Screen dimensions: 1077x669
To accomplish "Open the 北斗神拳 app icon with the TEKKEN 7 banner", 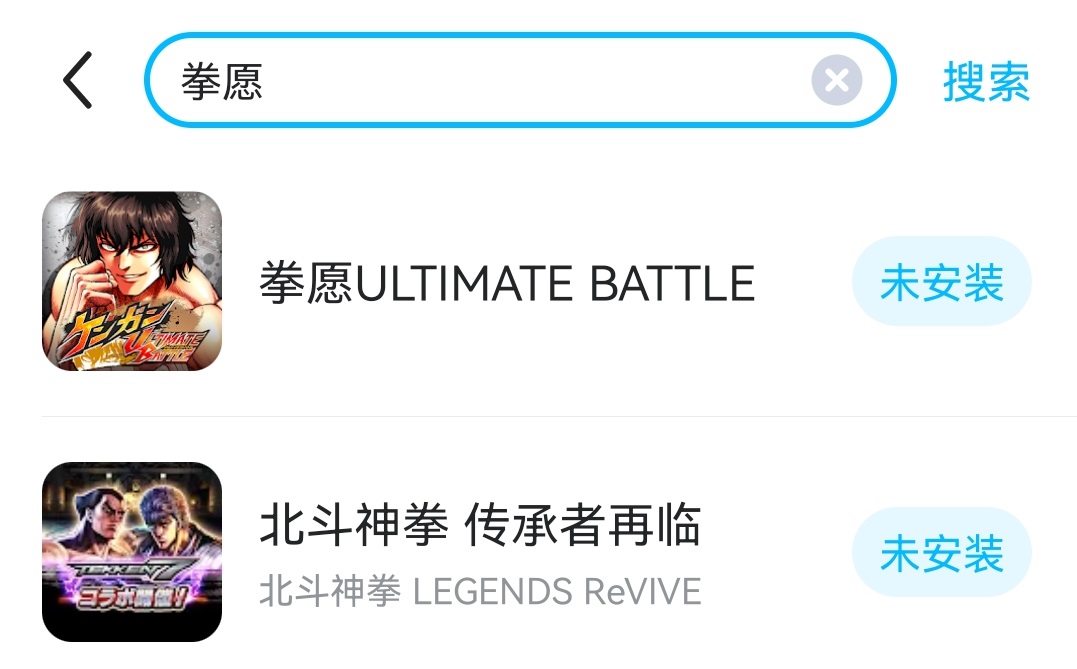I will point(132,552).
